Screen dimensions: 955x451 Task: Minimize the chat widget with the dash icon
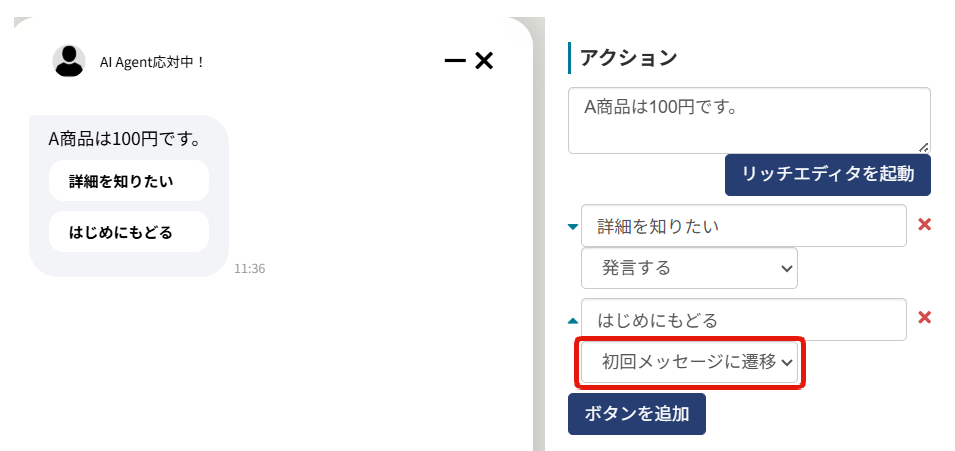[455, 60]
